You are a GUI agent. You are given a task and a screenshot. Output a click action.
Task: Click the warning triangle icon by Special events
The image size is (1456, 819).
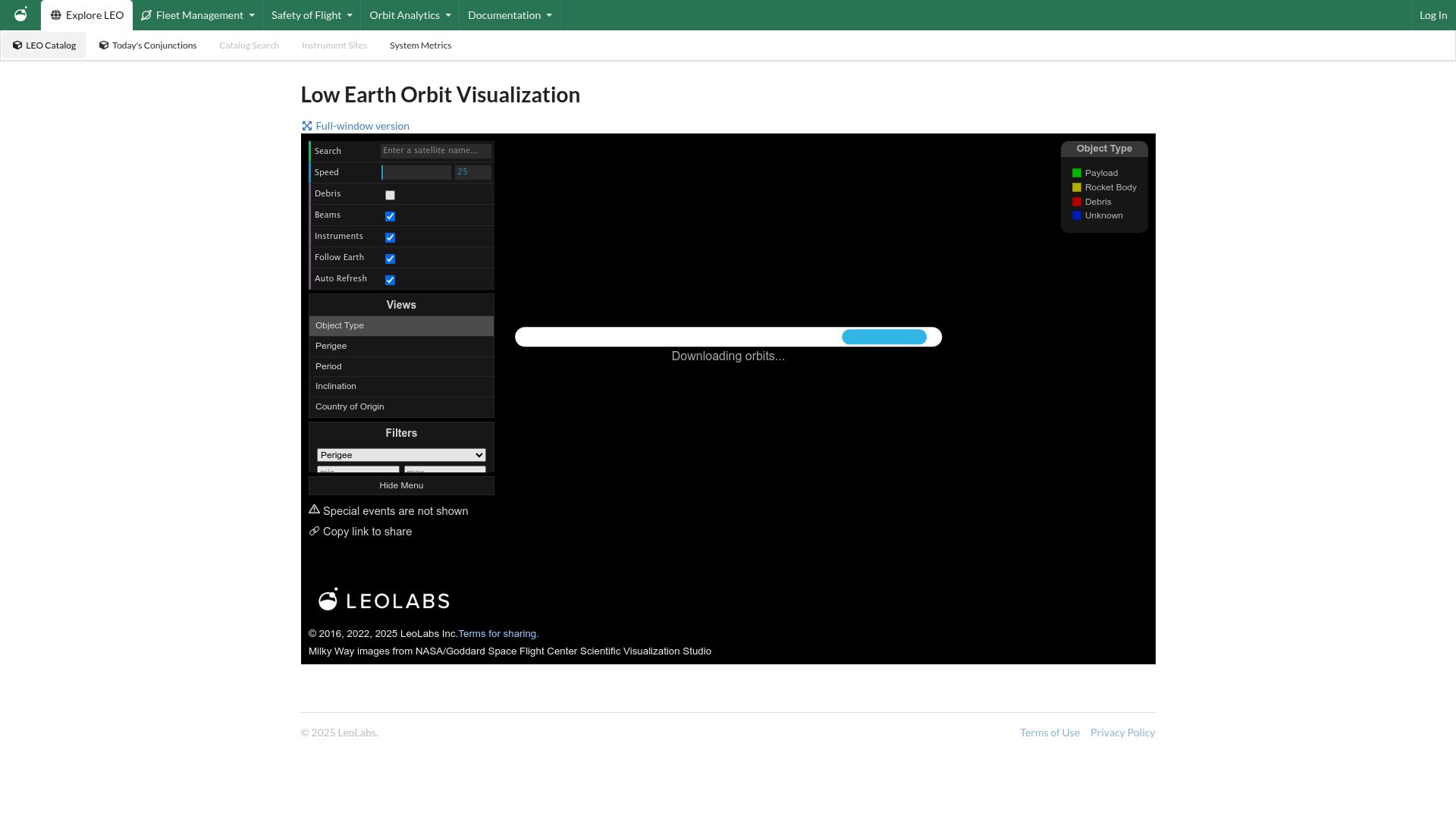point(314,510)
